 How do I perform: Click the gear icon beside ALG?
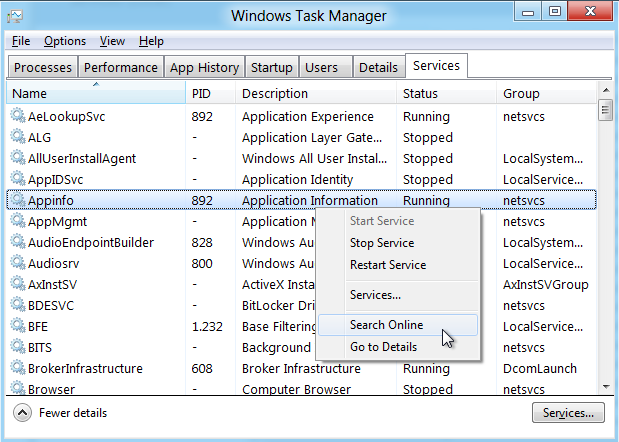click(x=18, y=136)
